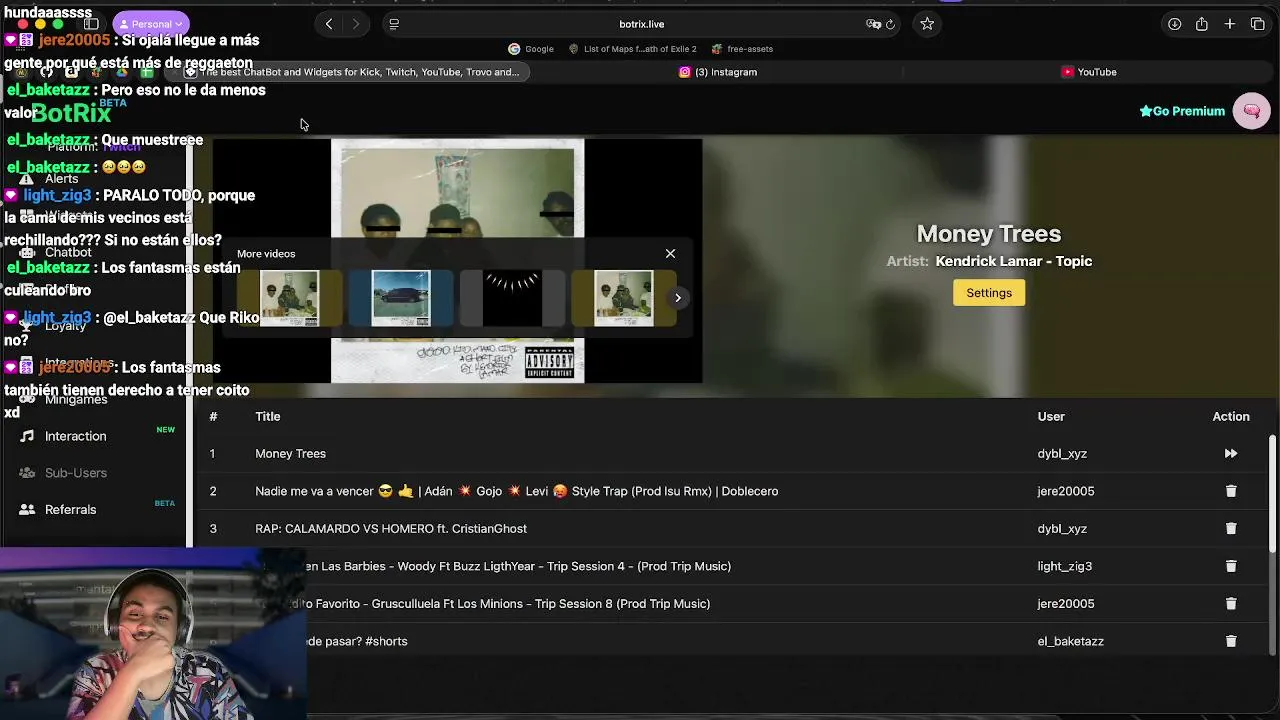Remove light_zig3's queued song with trash icon

1231,566
